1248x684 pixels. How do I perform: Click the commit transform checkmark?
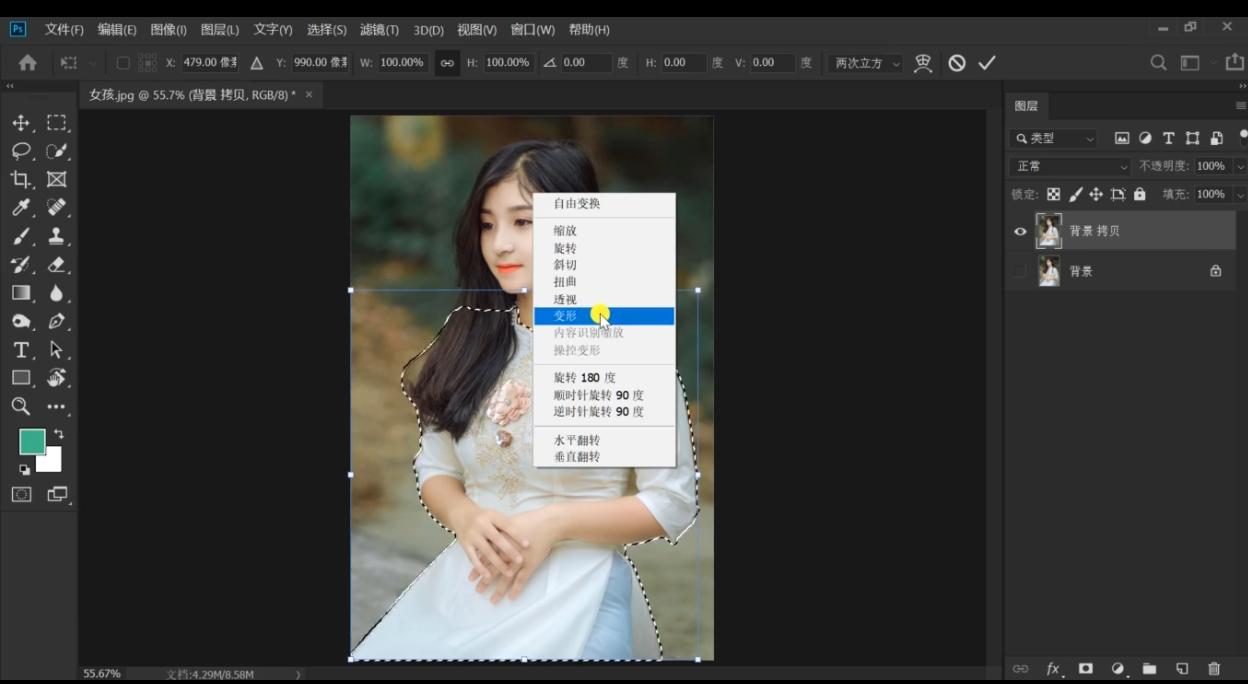(x=987, y=62)
